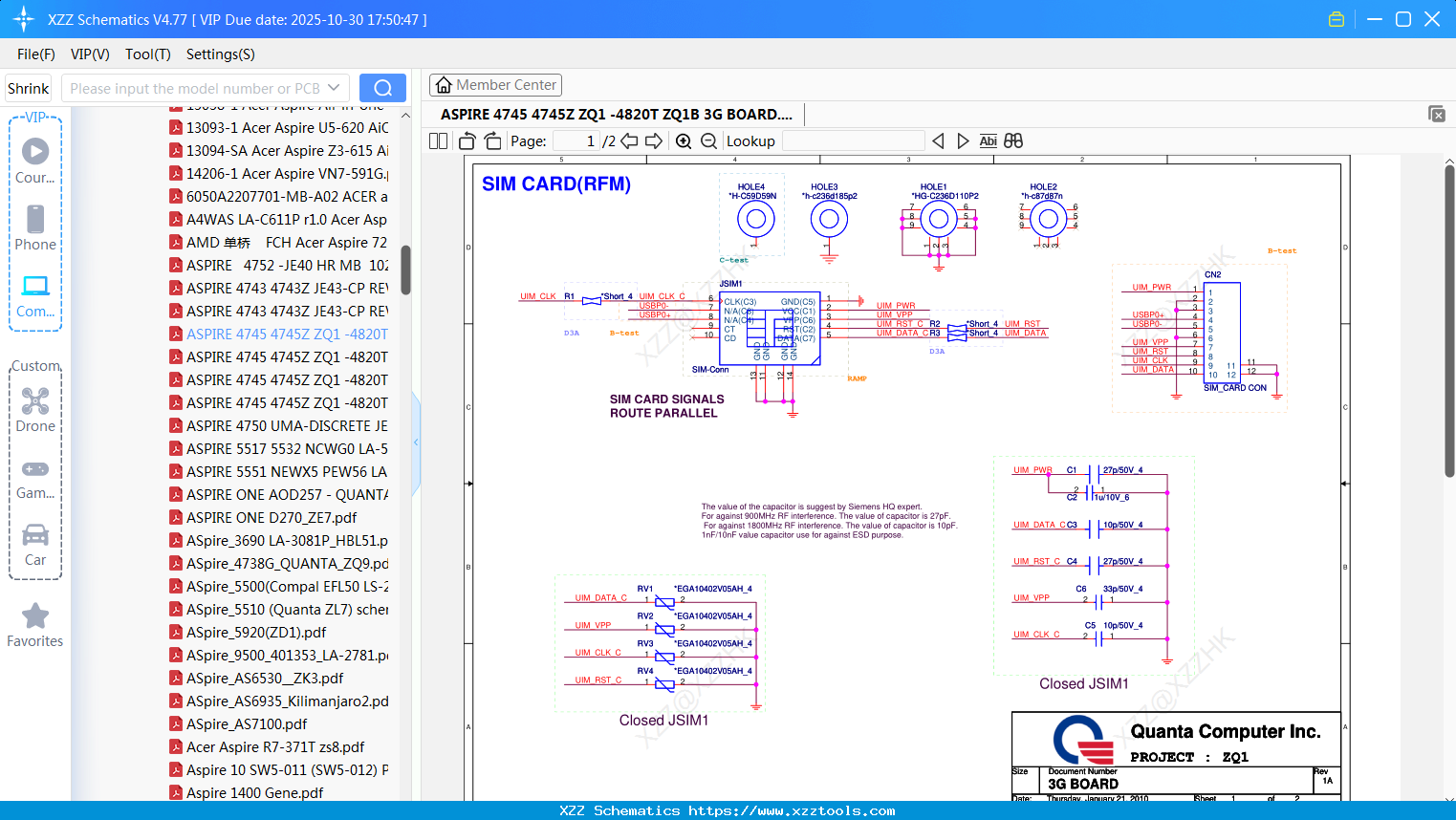Find previous lookup match triangle

point(938,140)
